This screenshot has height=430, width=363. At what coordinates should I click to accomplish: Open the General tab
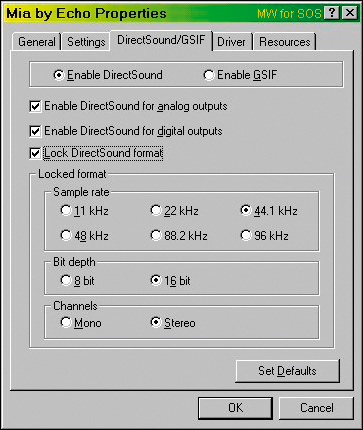click(36, 42)
